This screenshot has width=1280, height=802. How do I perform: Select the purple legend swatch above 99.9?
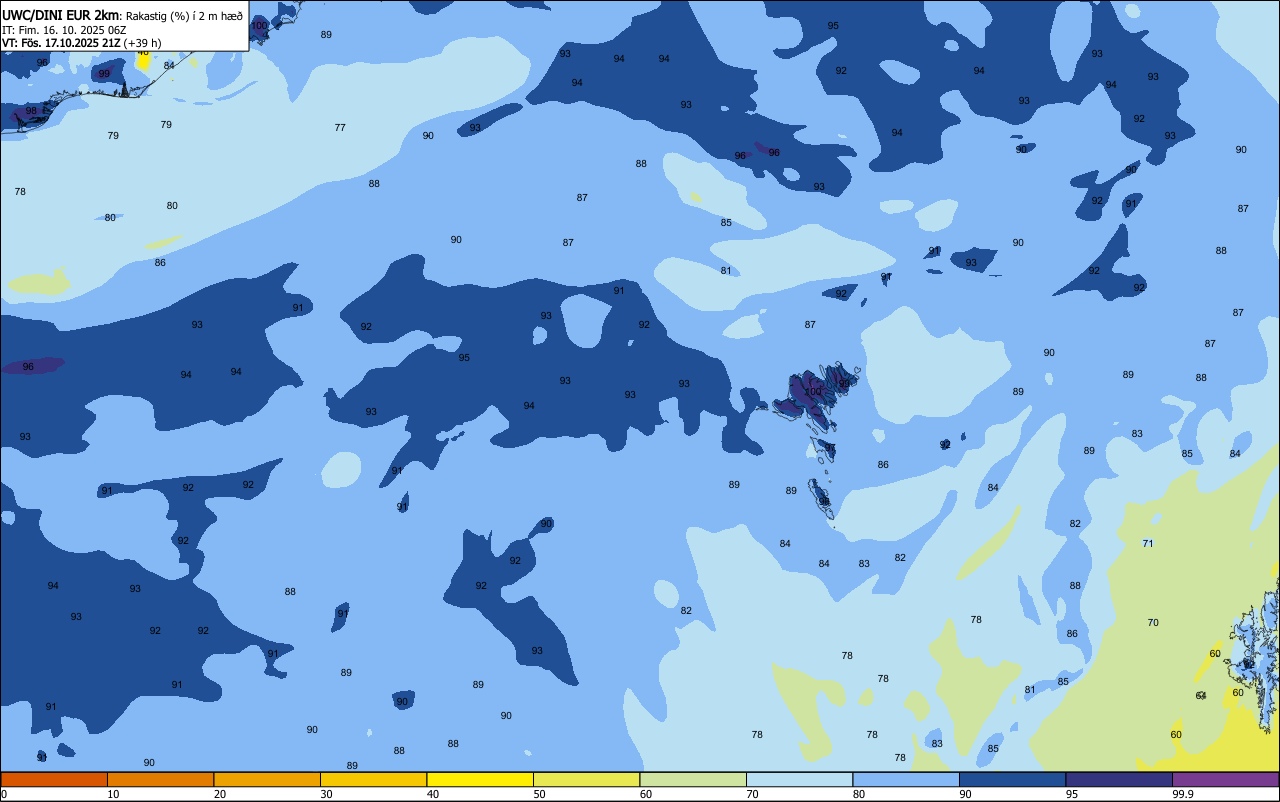pos(1225,779)
